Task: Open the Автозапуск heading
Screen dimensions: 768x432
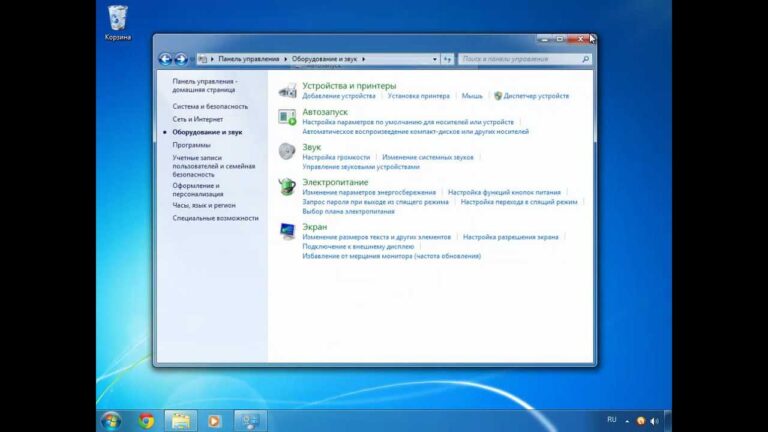Action: tap(325, 112)
